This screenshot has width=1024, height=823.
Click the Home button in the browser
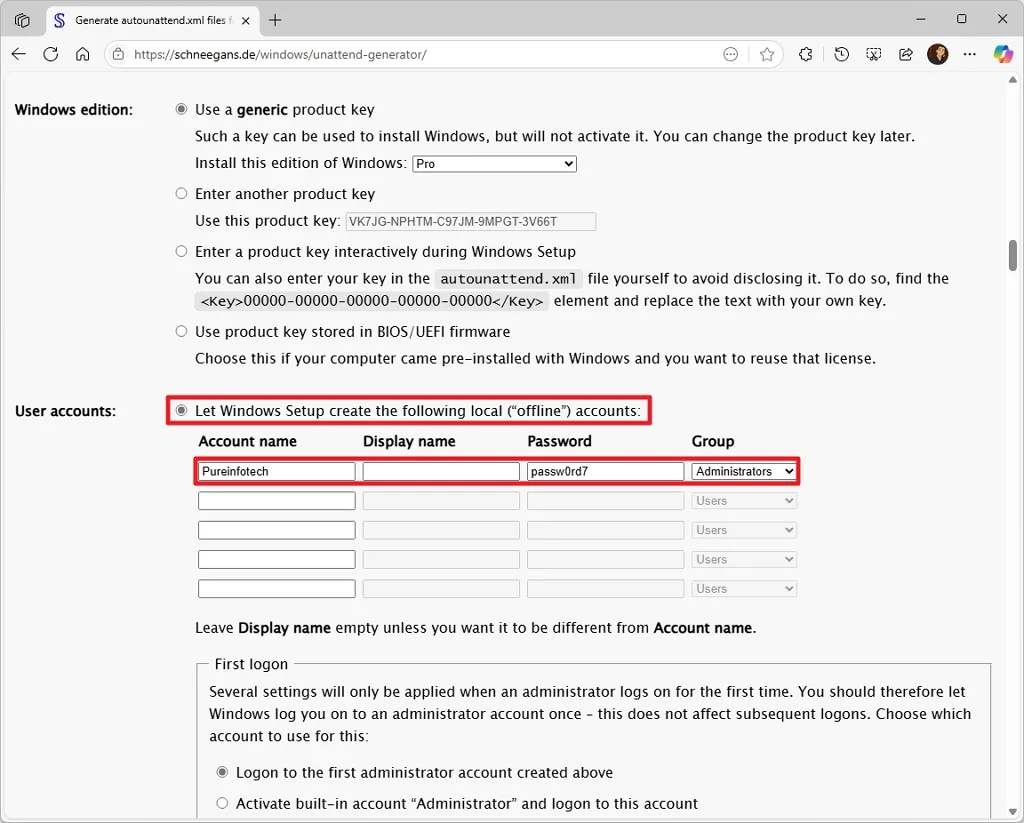click(81, 54)
